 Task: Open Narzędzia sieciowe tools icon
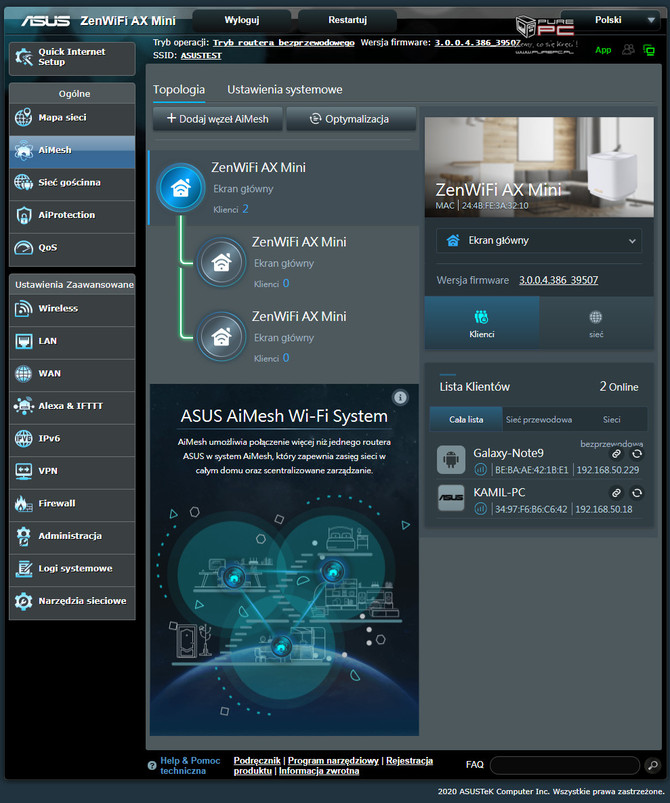(x=24, y=601)
